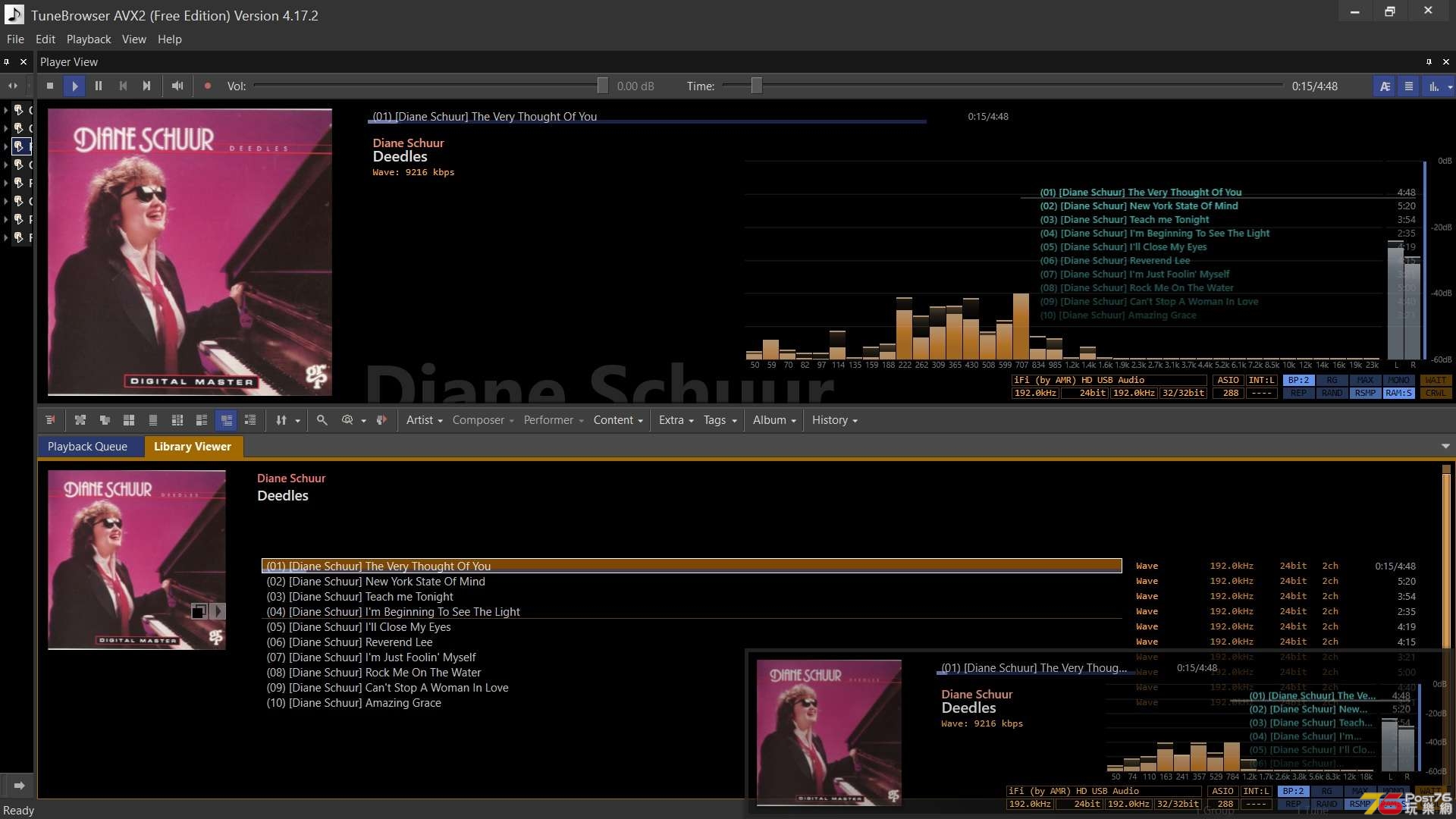This screenshot has height=819, width=1456.
Task: Click the tab list arrow at right of Library Viewer
Action: tap(1445, 447)
